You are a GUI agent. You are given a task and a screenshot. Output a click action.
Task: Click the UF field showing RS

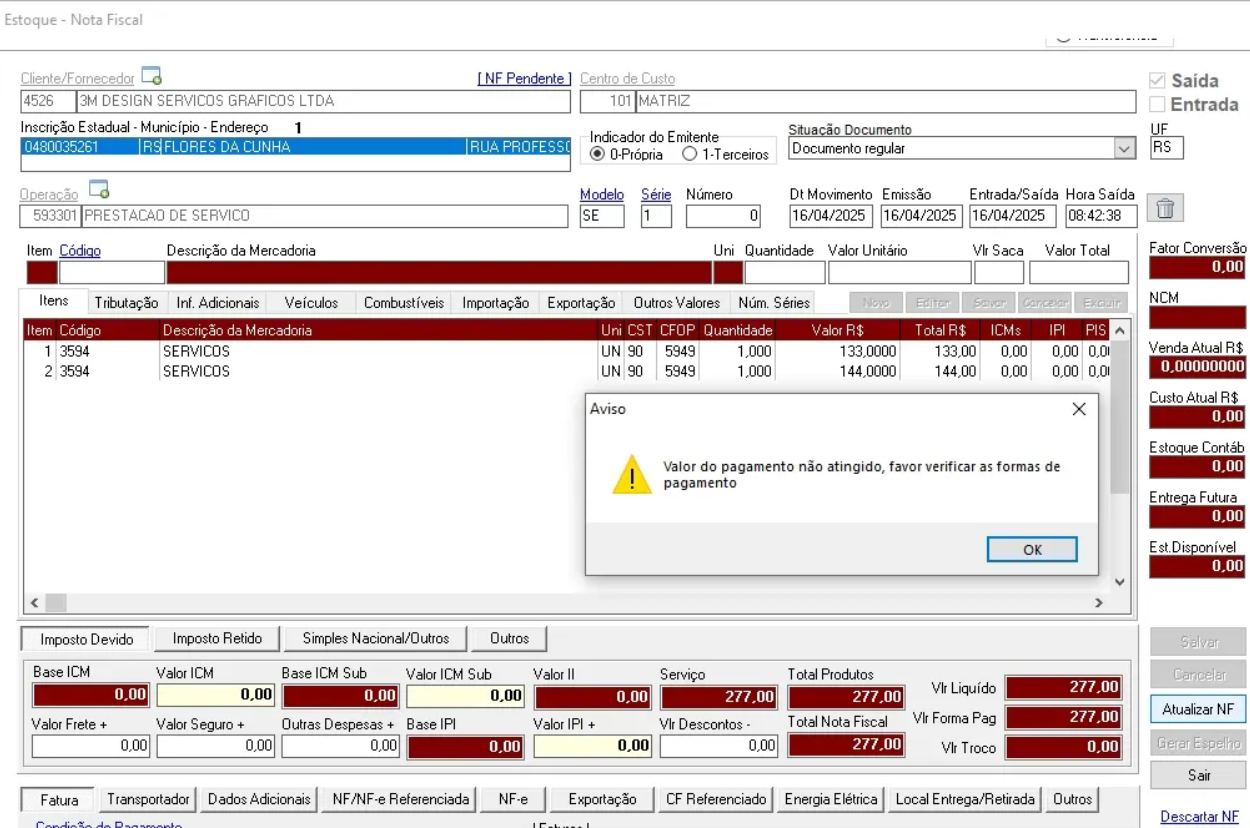click(1166, 148)
